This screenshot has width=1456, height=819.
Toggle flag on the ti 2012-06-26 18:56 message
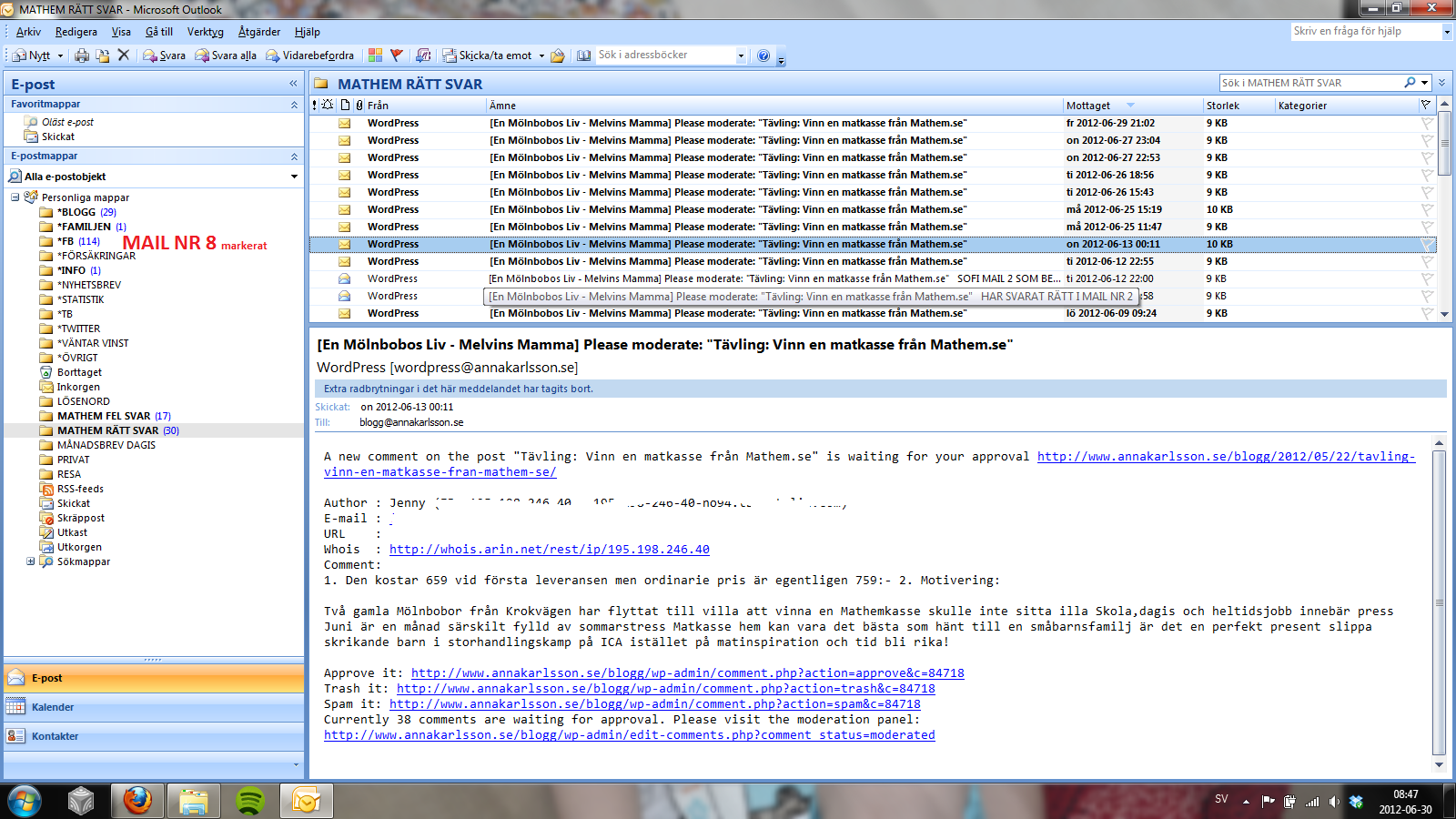coord(1427,175)
